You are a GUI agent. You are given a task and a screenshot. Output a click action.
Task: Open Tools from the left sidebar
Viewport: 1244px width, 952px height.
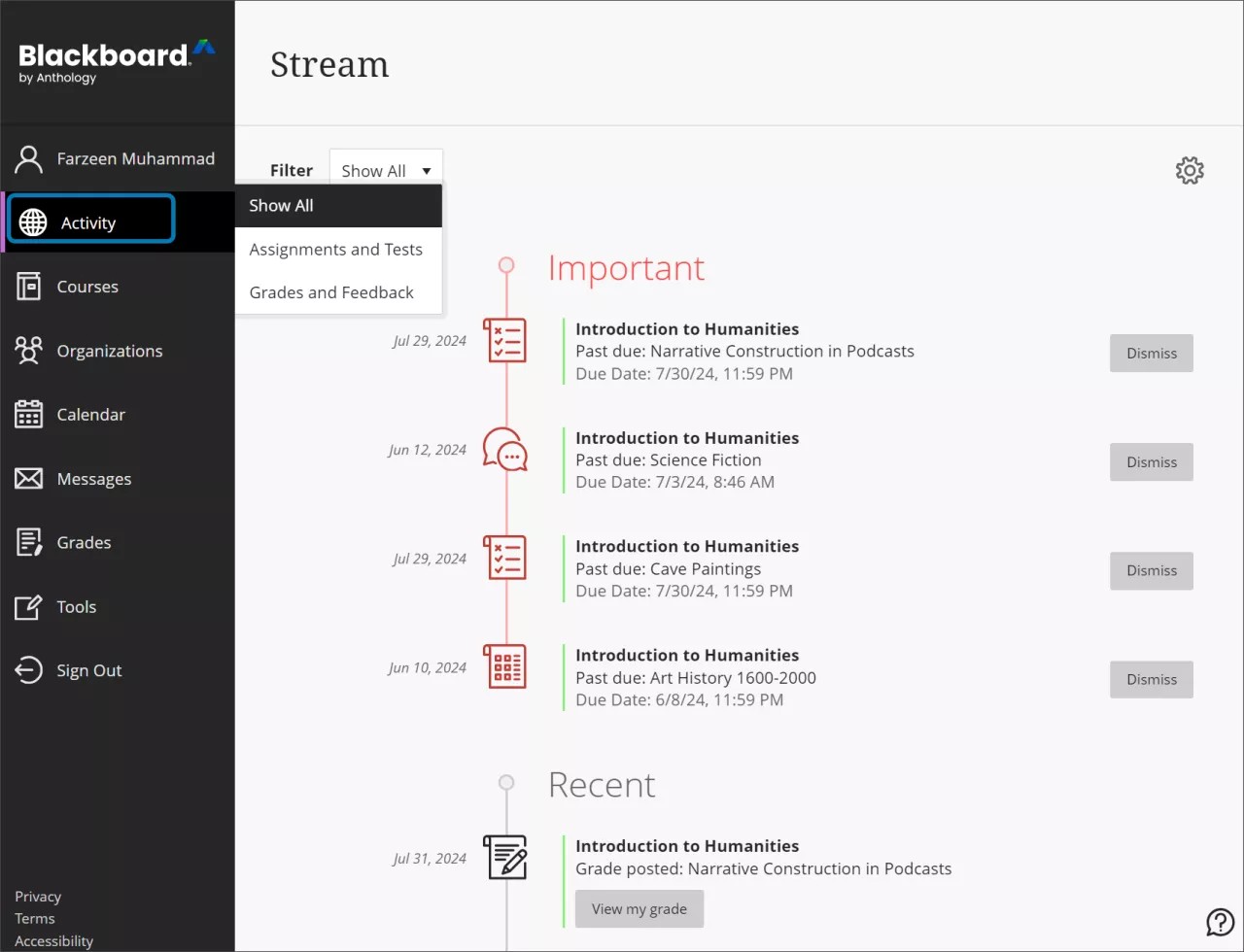click(28, 607)
